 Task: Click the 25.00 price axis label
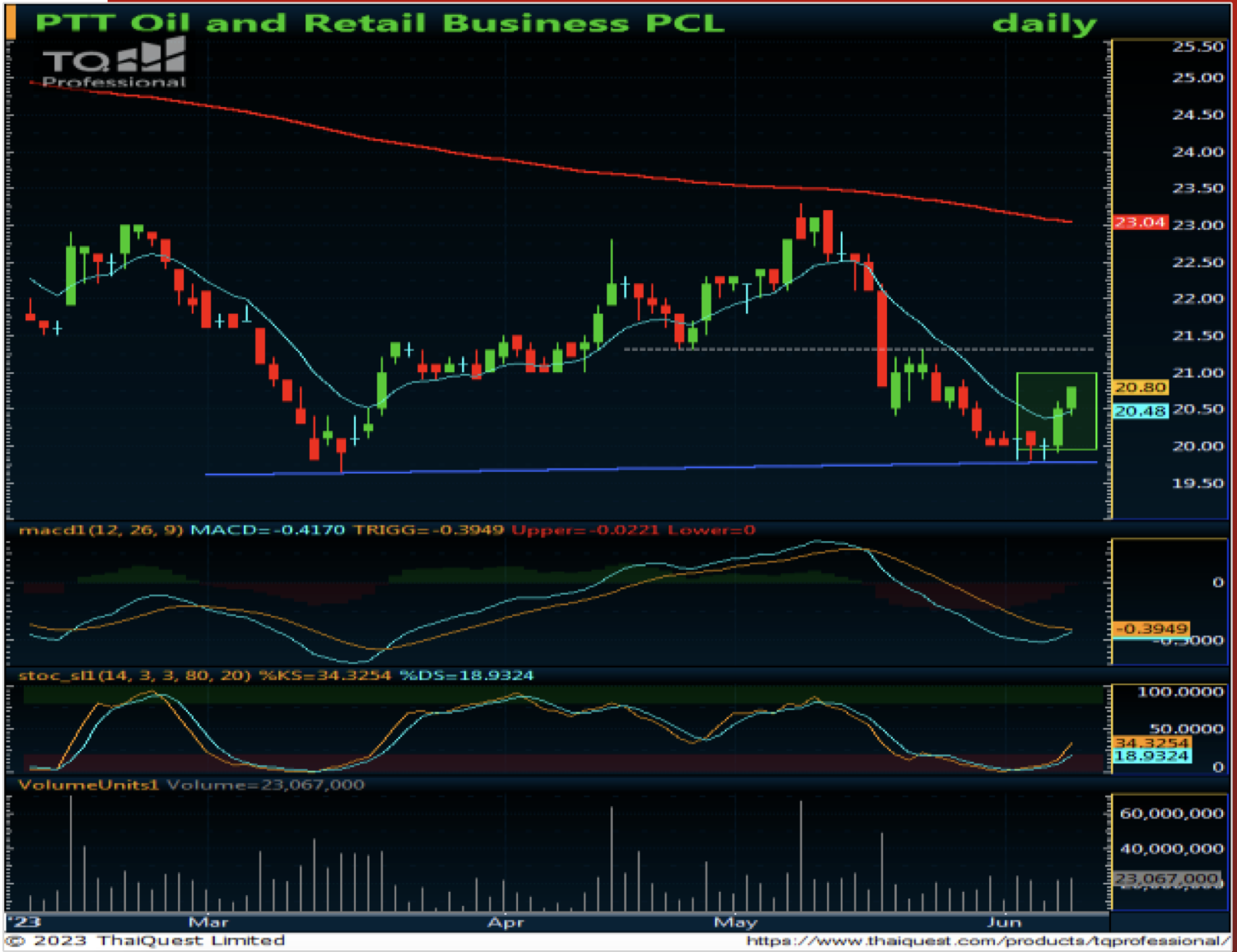(1197, 78)
